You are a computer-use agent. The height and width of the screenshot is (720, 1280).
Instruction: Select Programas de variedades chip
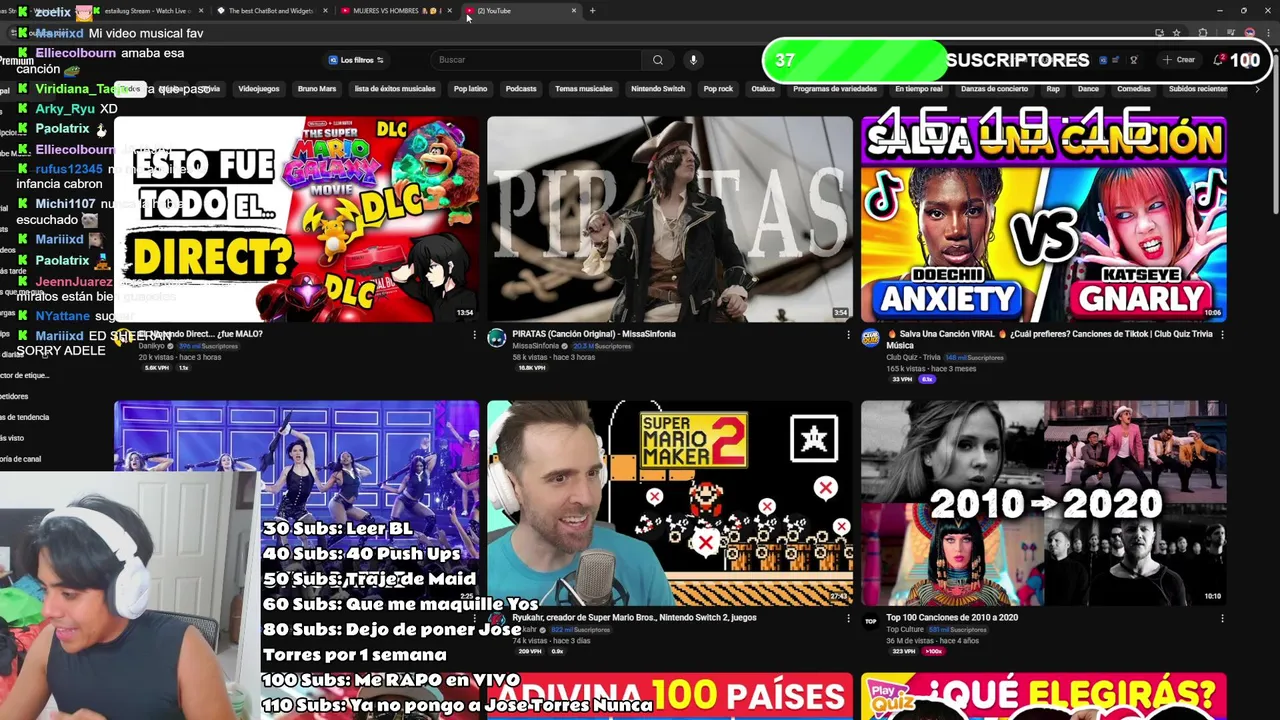pos(835,89)
